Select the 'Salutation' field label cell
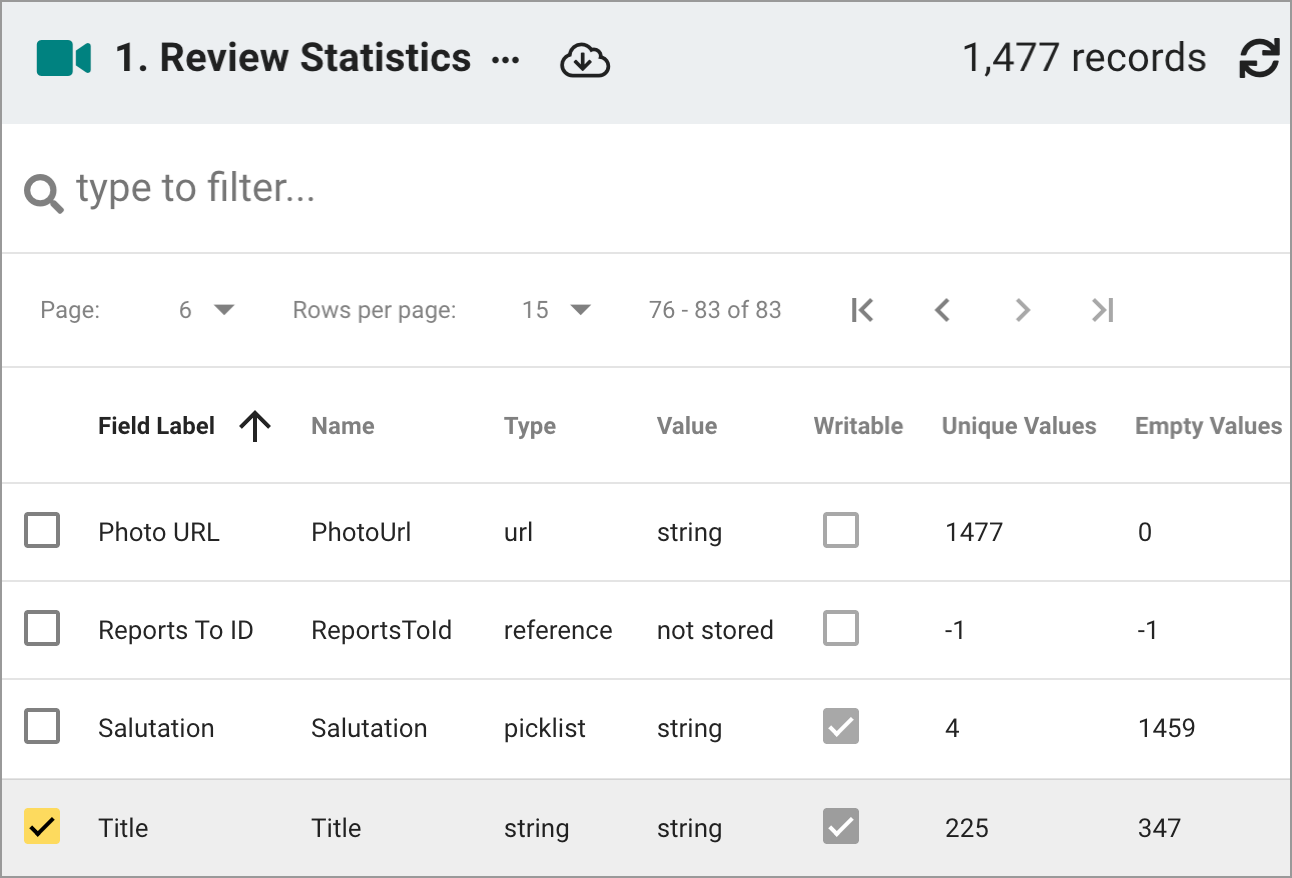Viewport: 1292px width, 878px height. point(156,728)
